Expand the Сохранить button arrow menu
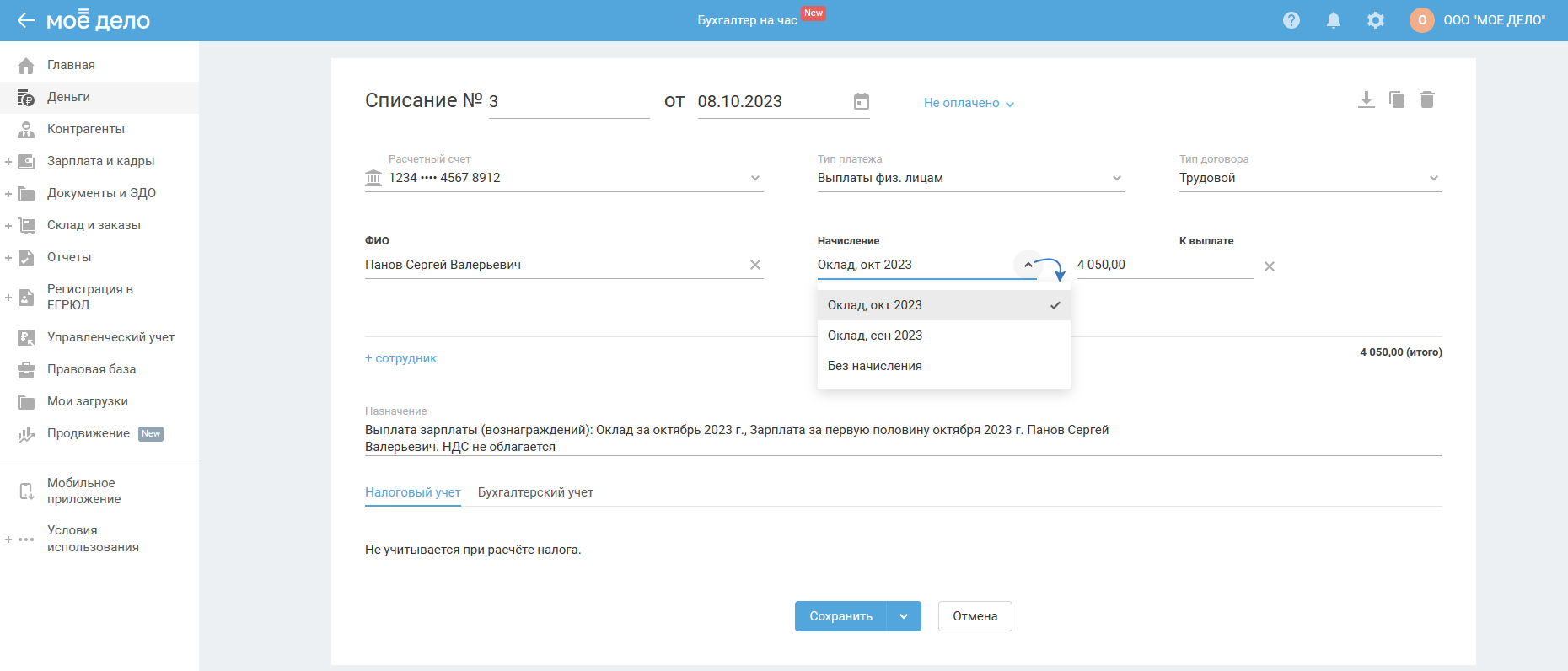This screenshot has height=671, width=1568. [x=904, y=616]
